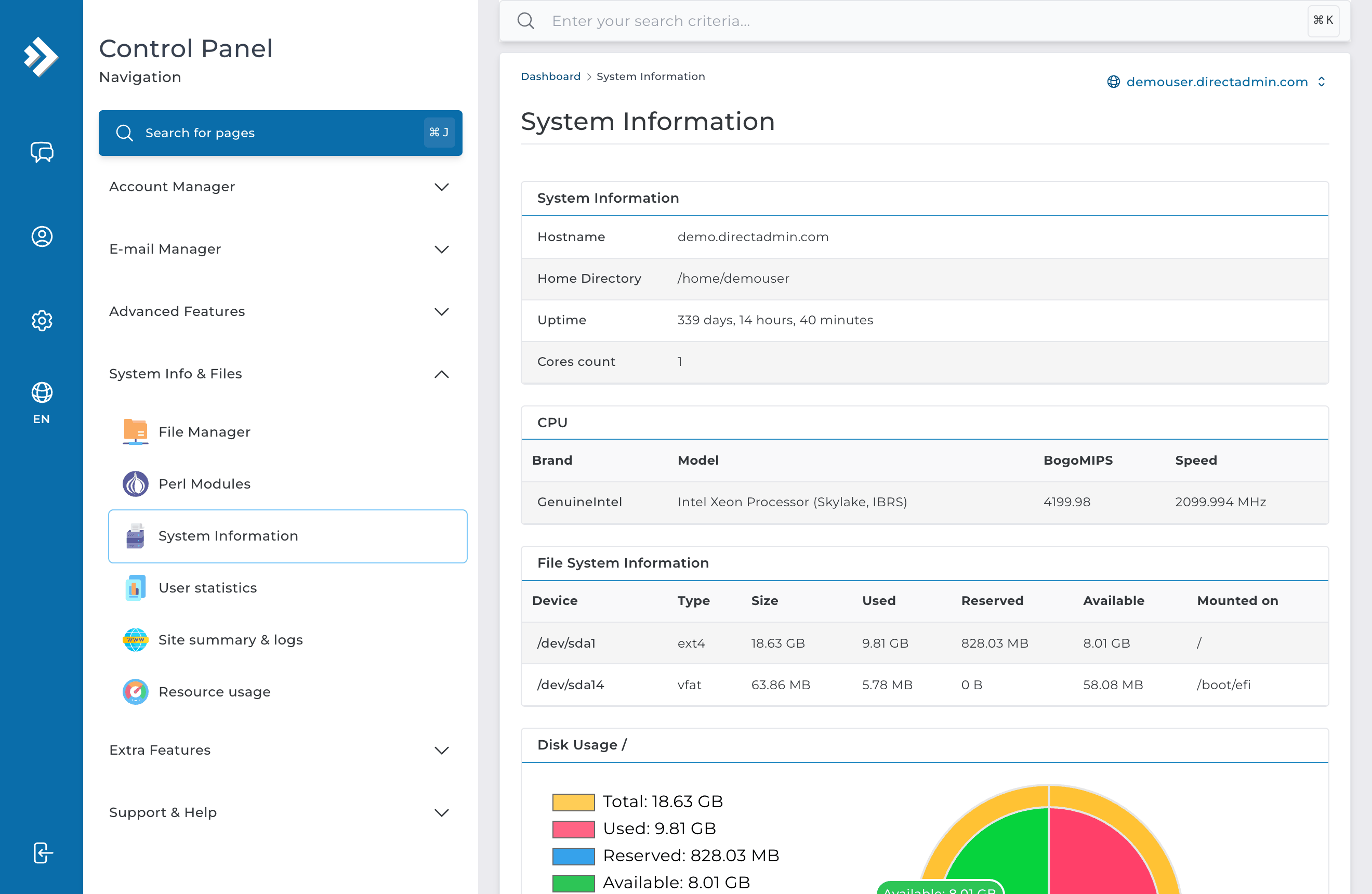
Task: Click the Reserved column header
Action: (x=992, y=601)
